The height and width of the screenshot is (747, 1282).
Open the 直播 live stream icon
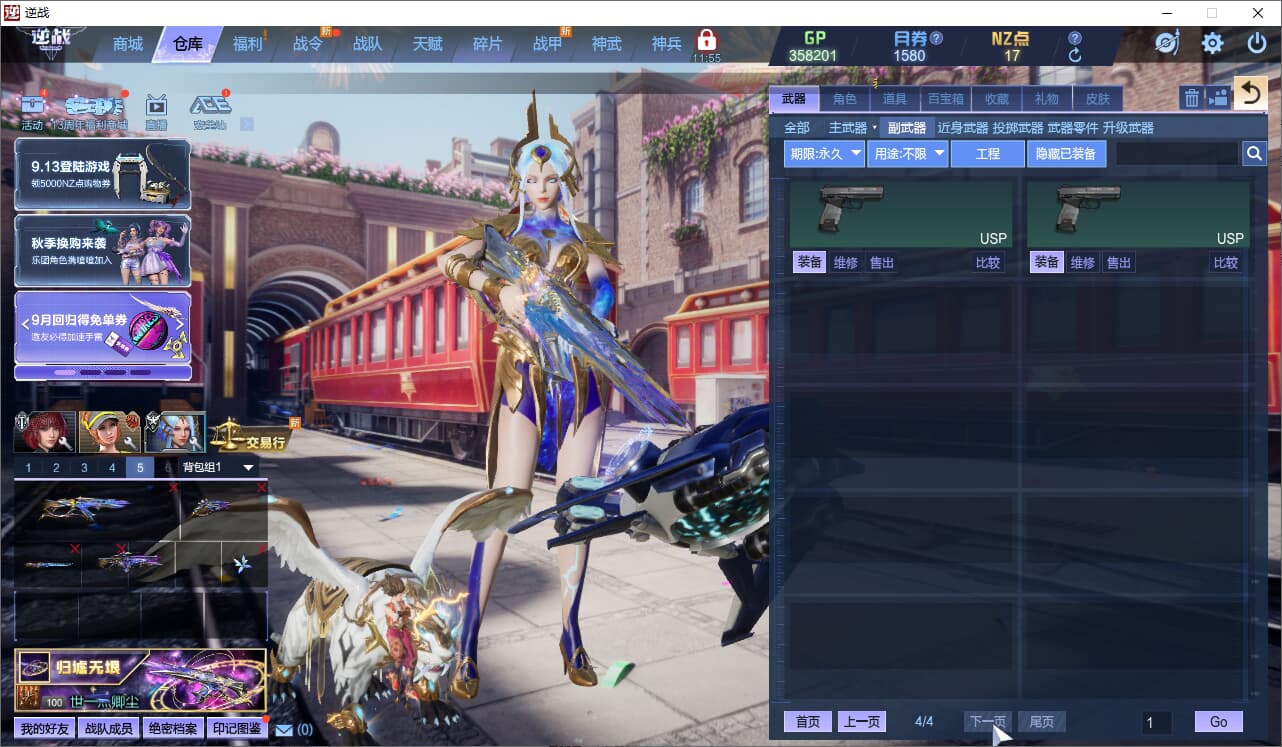[x=156, y=111]
